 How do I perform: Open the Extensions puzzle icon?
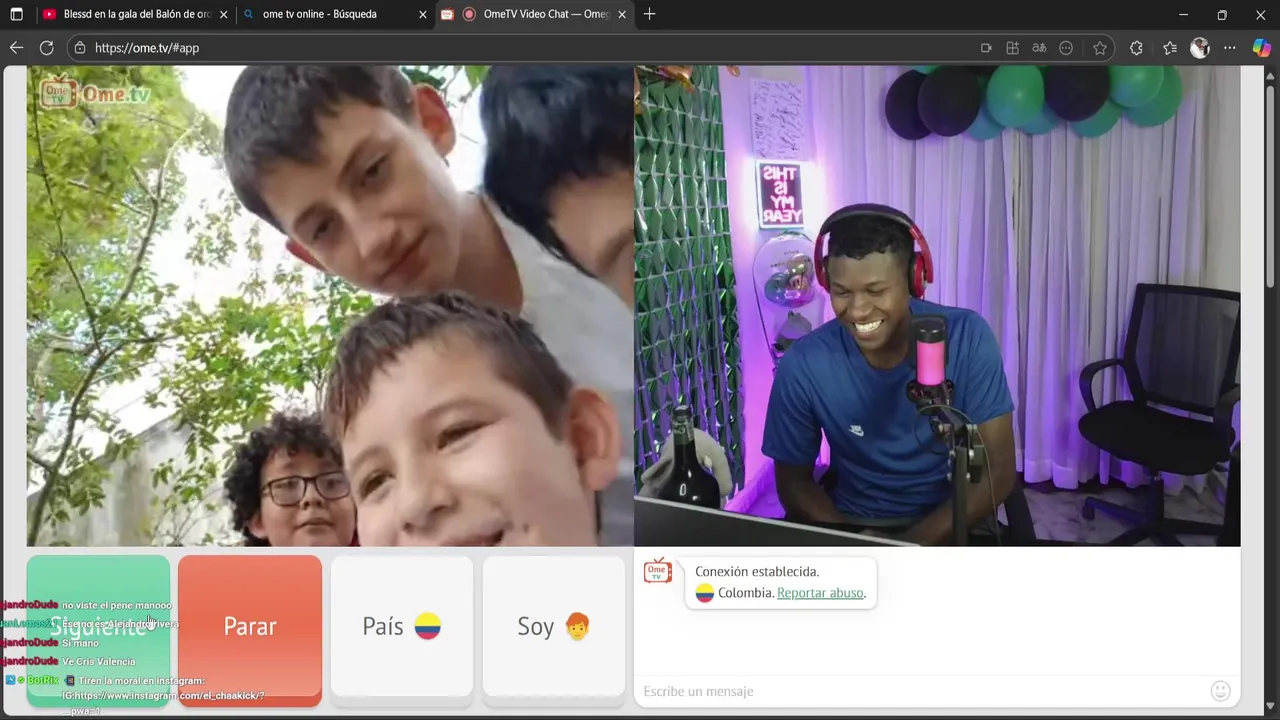tap(1136, 48)
